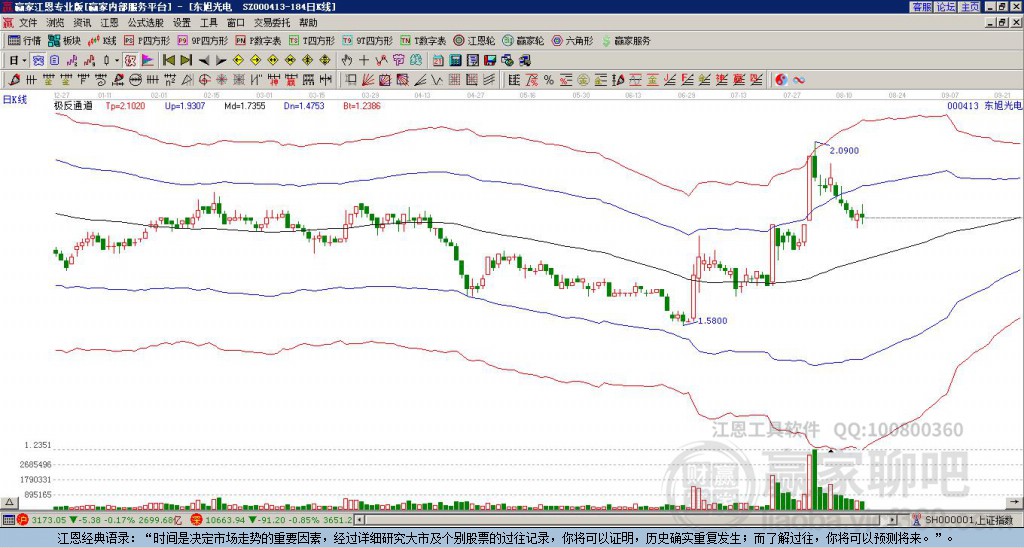The width and height of the screenshot is (1024, 548).
Task: Expand the candlestick style dropdown arrow
Action: coord(117,61)
